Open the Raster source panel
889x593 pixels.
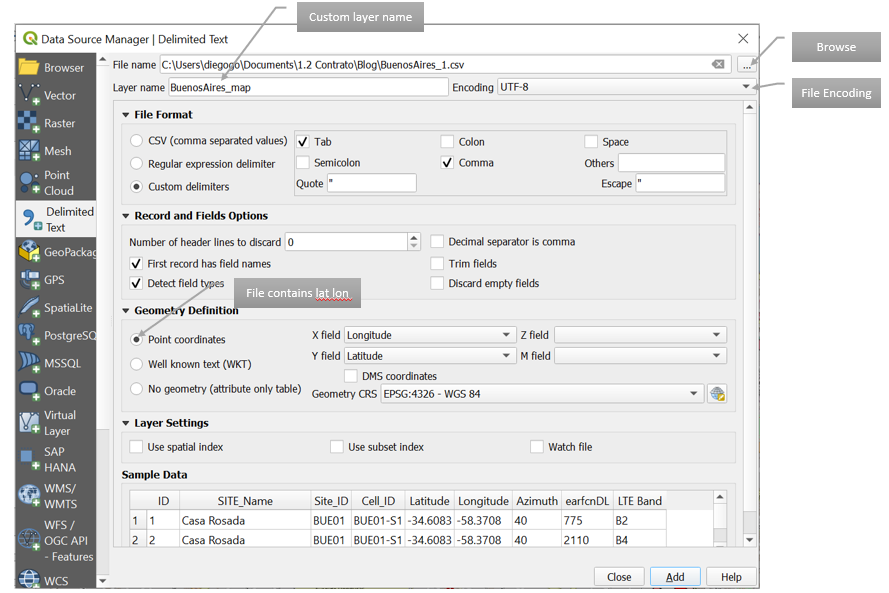[28, 124]
